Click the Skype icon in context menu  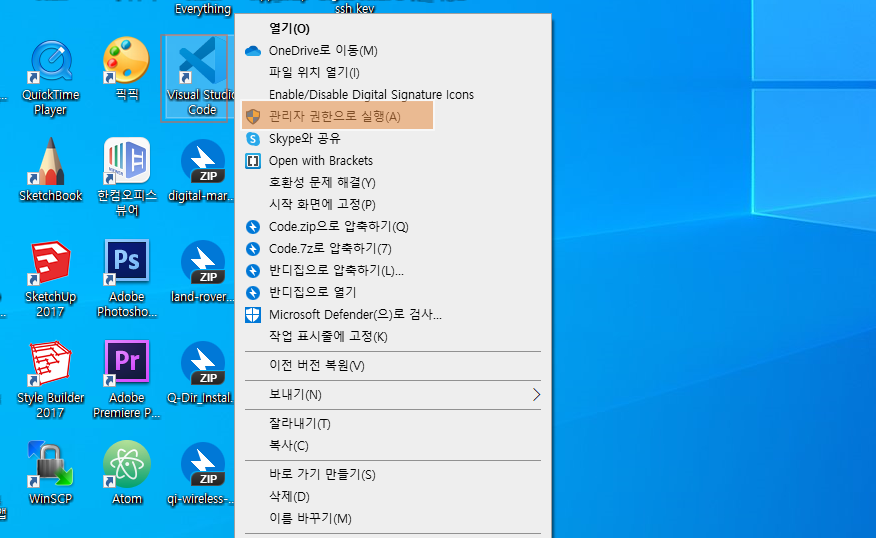tap(253, 139)
